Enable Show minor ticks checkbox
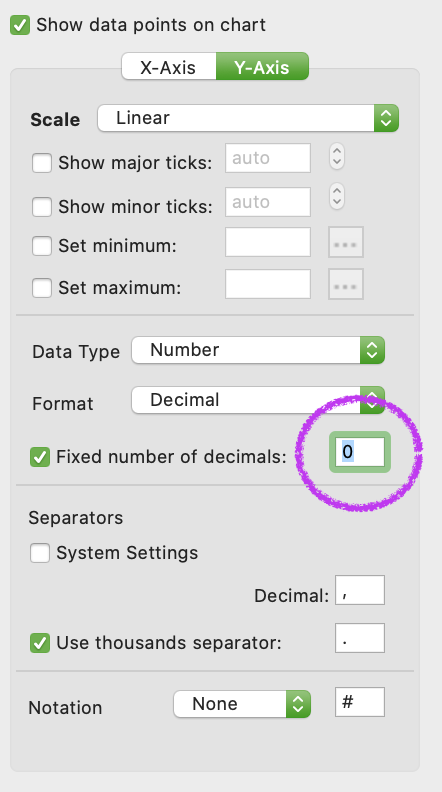This screenshot has height=792, width=442. point(42,207)
